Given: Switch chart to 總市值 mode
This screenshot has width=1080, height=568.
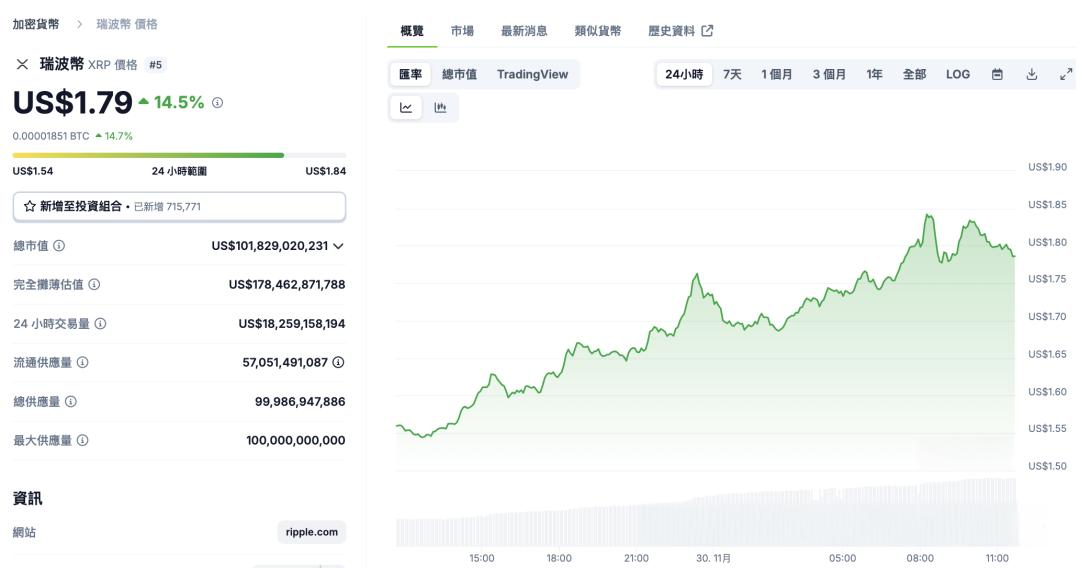Looking at the screenshot, I should coord(459,74).
